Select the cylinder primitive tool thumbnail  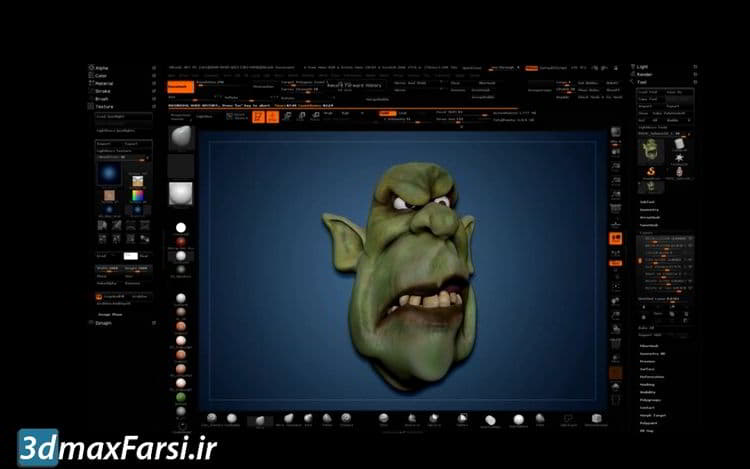coord(679,143)
